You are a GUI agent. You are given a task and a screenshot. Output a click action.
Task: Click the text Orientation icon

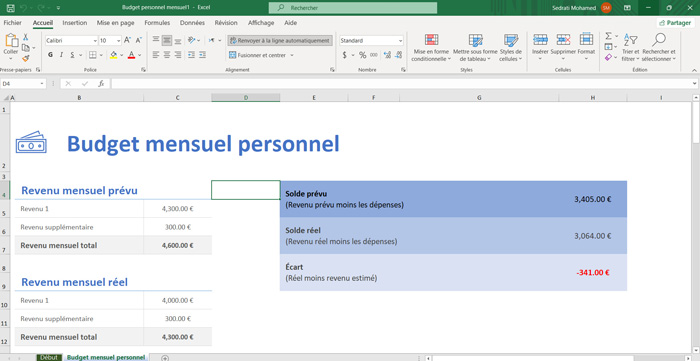click(192, 40)
